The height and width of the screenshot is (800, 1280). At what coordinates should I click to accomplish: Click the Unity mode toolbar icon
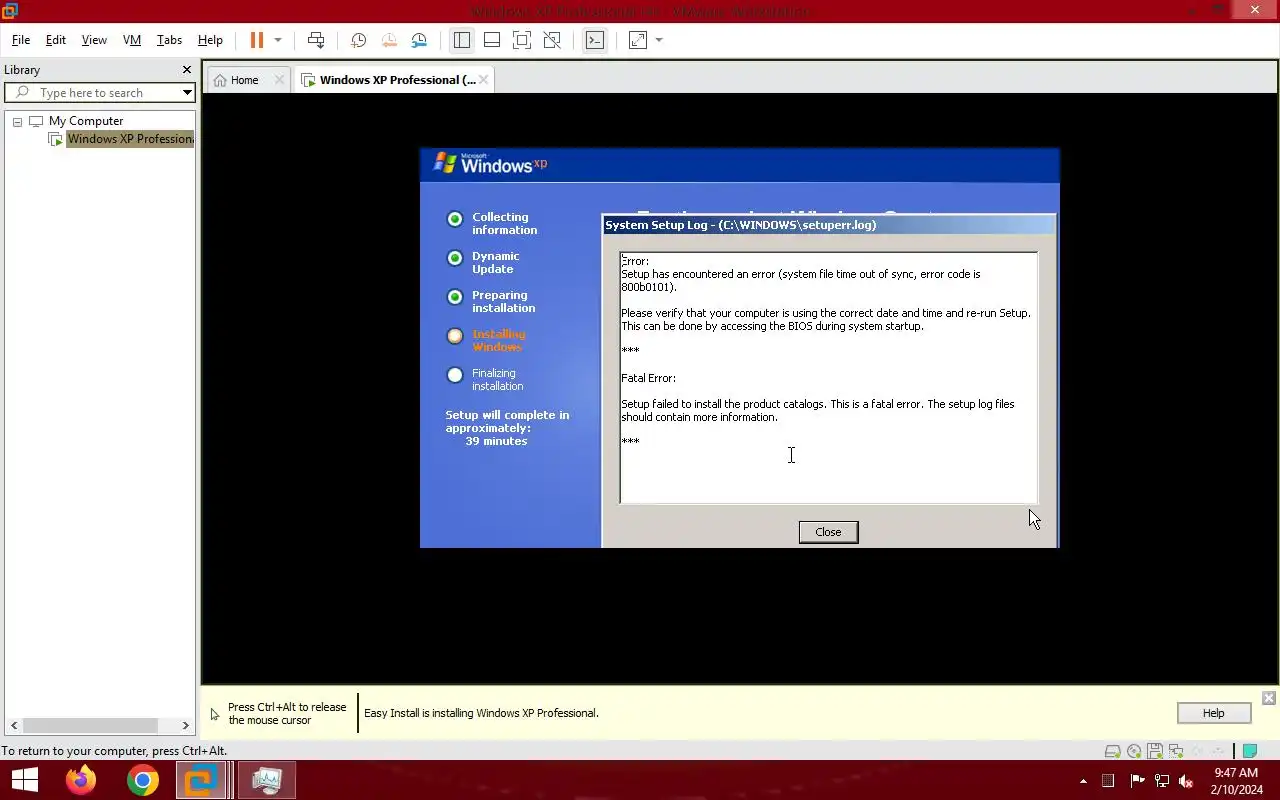tap(552, 40)
